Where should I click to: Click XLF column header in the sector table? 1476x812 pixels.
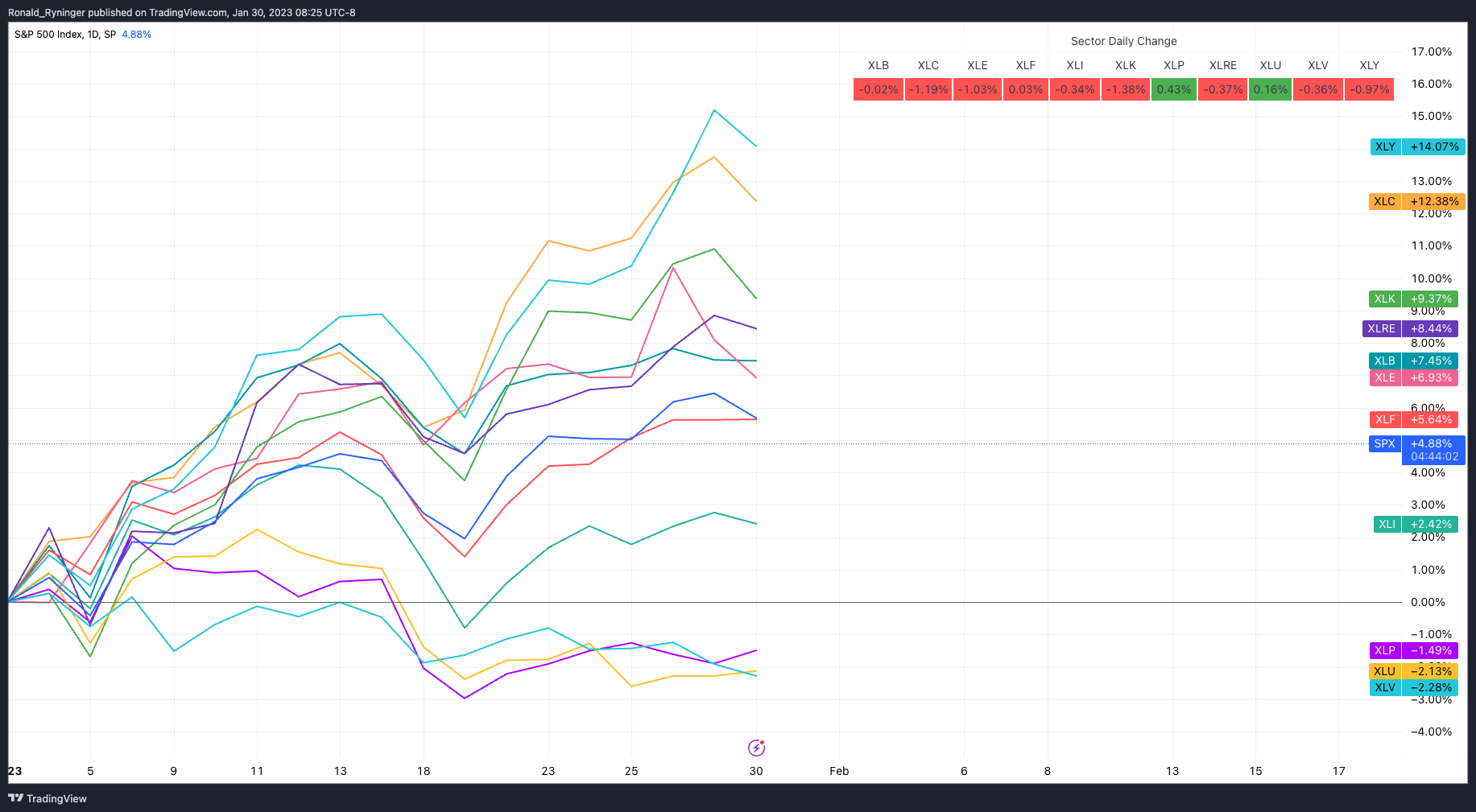pos(1025,65)
